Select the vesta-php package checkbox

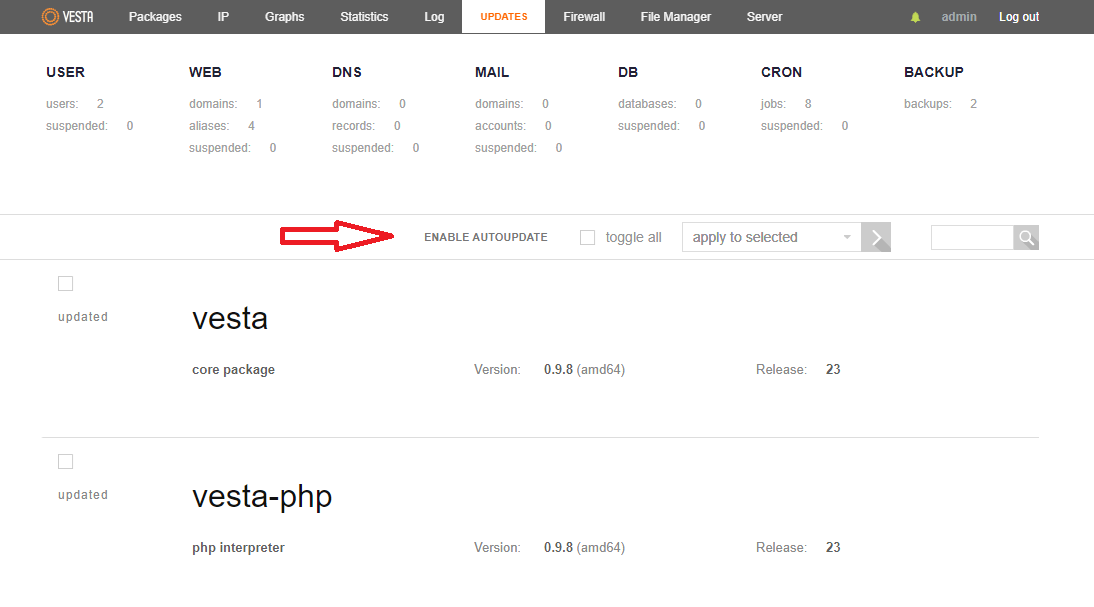(66, 462)
